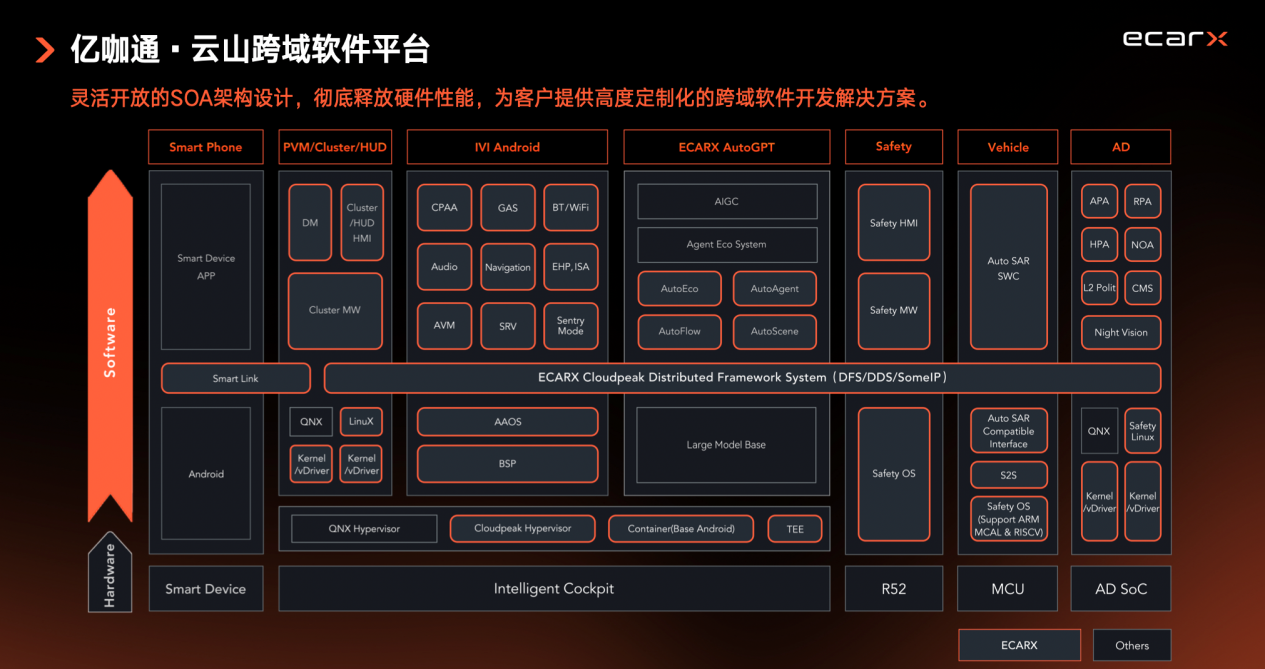Click the Others legend box
The width and height of the screenshot is (1265, 669).
coord(1132,645)
